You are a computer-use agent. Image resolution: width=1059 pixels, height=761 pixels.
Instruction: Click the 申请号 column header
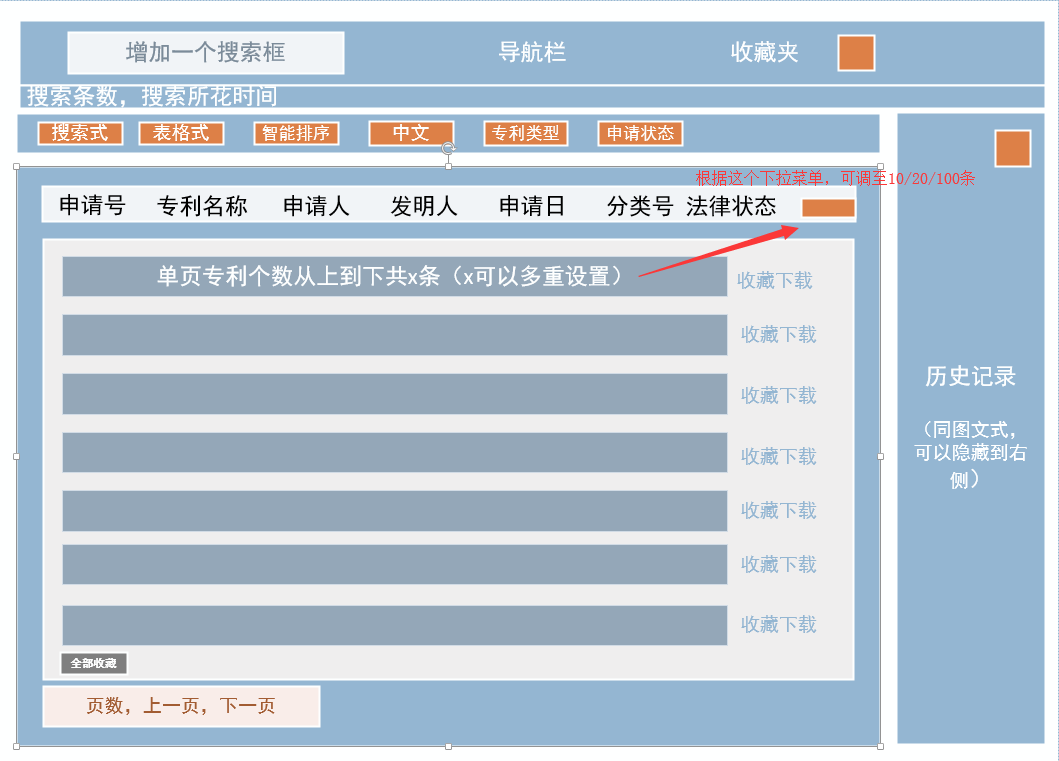92,205
